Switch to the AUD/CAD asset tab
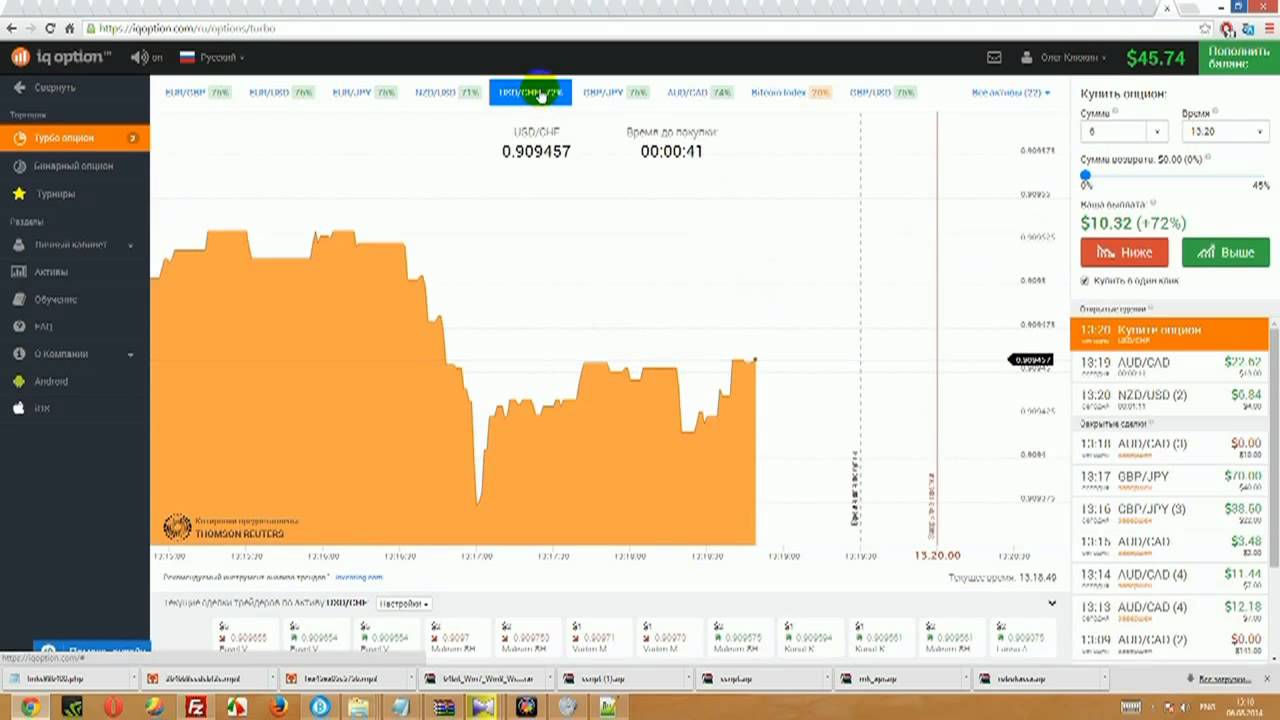 tap(699, 92)
